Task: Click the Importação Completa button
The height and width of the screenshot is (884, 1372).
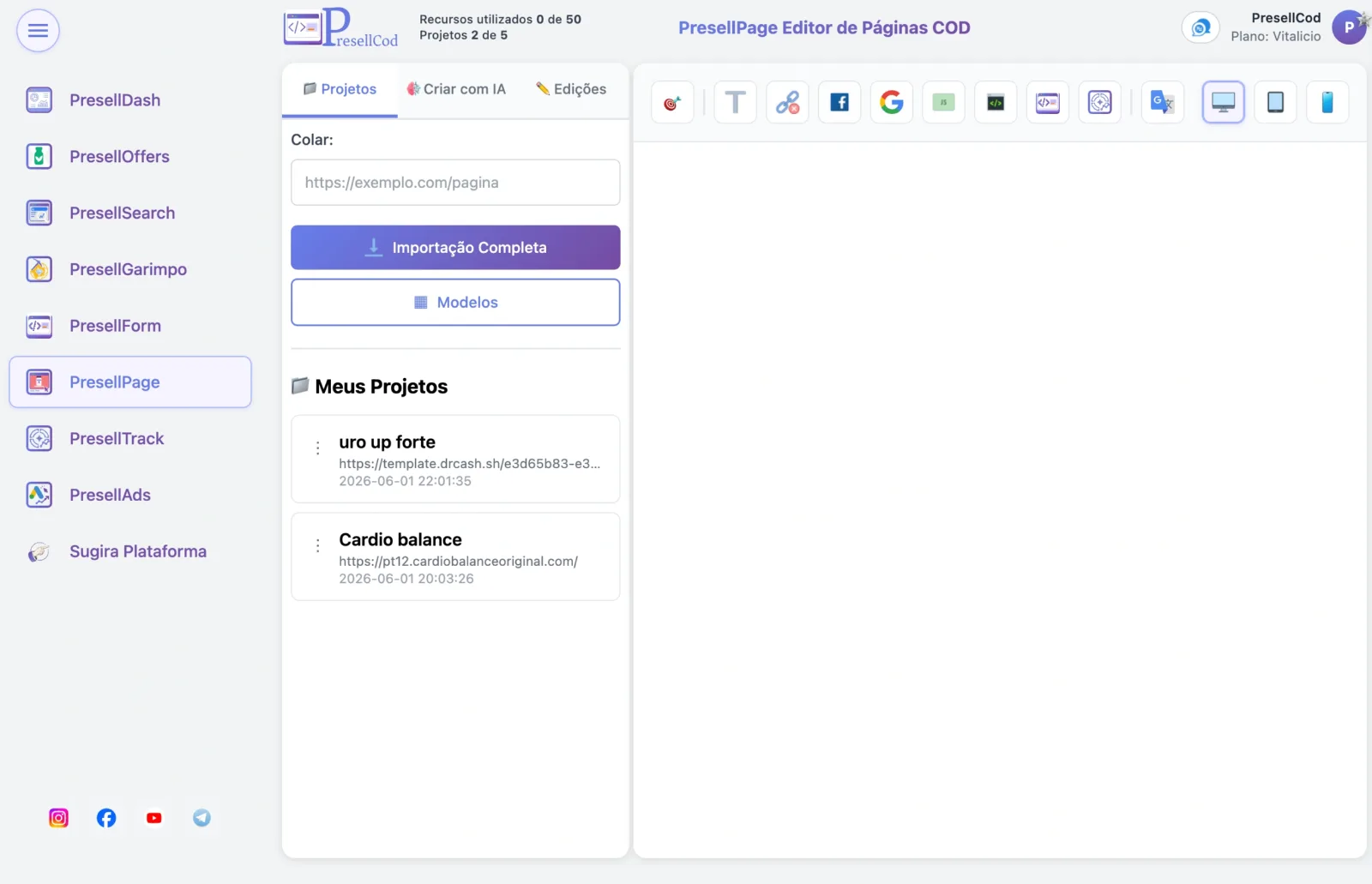Action: click(x=455, y=248)
